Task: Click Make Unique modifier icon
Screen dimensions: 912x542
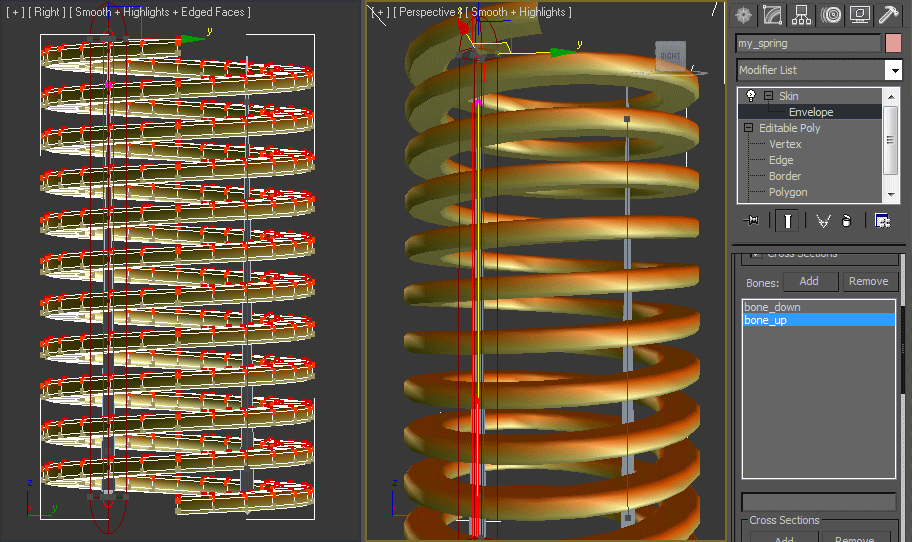Action: point(822,221)
